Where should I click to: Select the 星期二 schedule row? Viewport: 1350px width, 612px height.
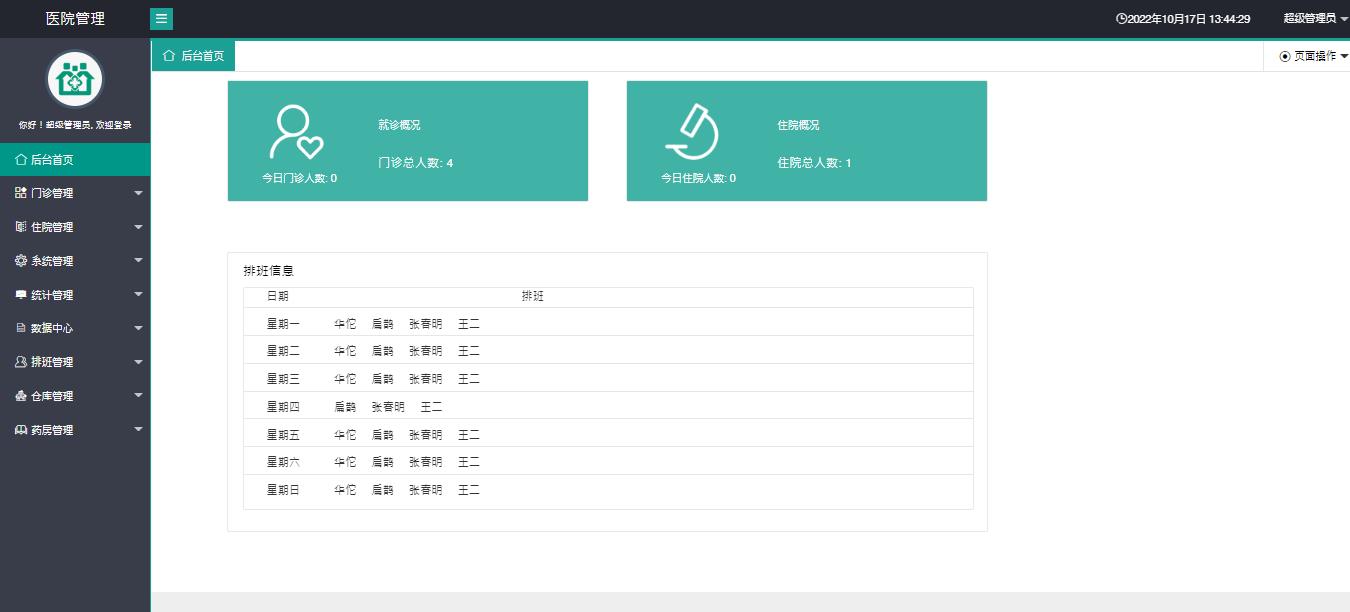coord(608,351)
